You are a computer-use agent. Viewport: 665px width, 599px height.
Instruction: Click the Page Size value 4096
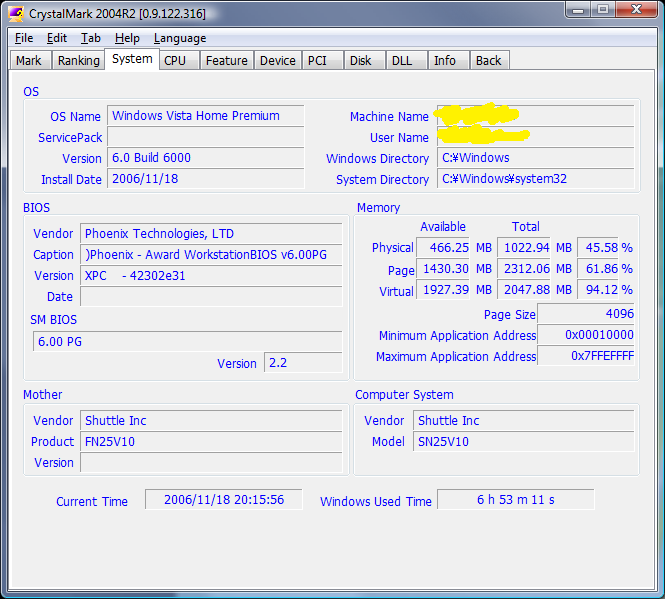point(586,313)
